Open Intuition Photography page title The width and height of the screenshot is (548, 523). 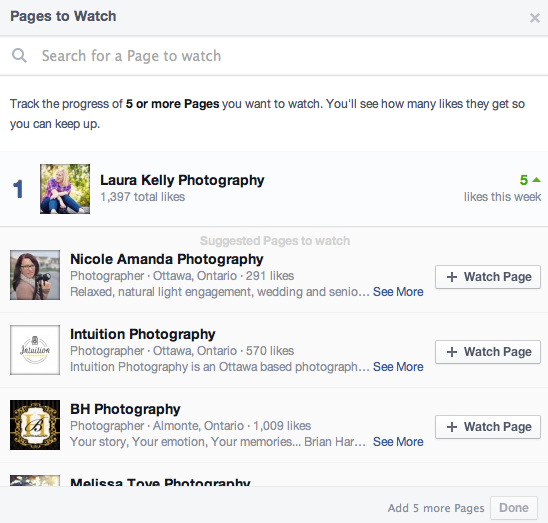tap(143, 334)
